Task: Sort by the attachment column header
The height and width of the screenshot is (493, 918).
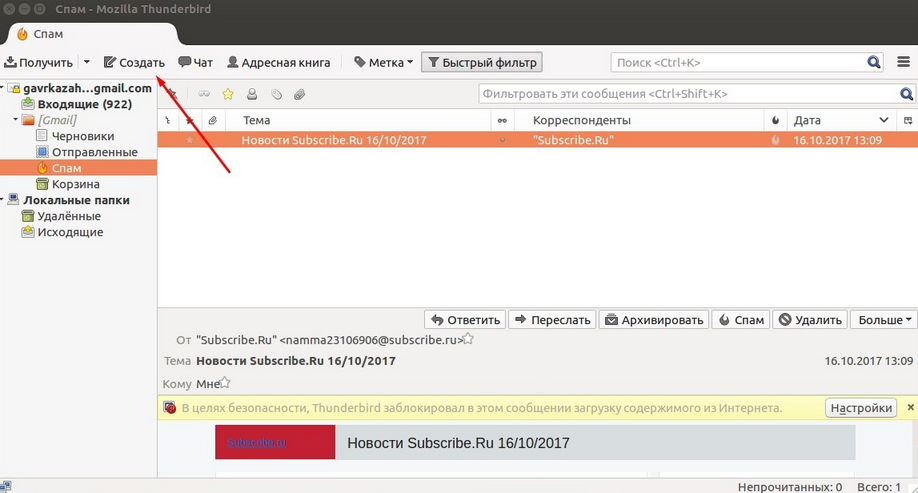Action: [213, 120]
